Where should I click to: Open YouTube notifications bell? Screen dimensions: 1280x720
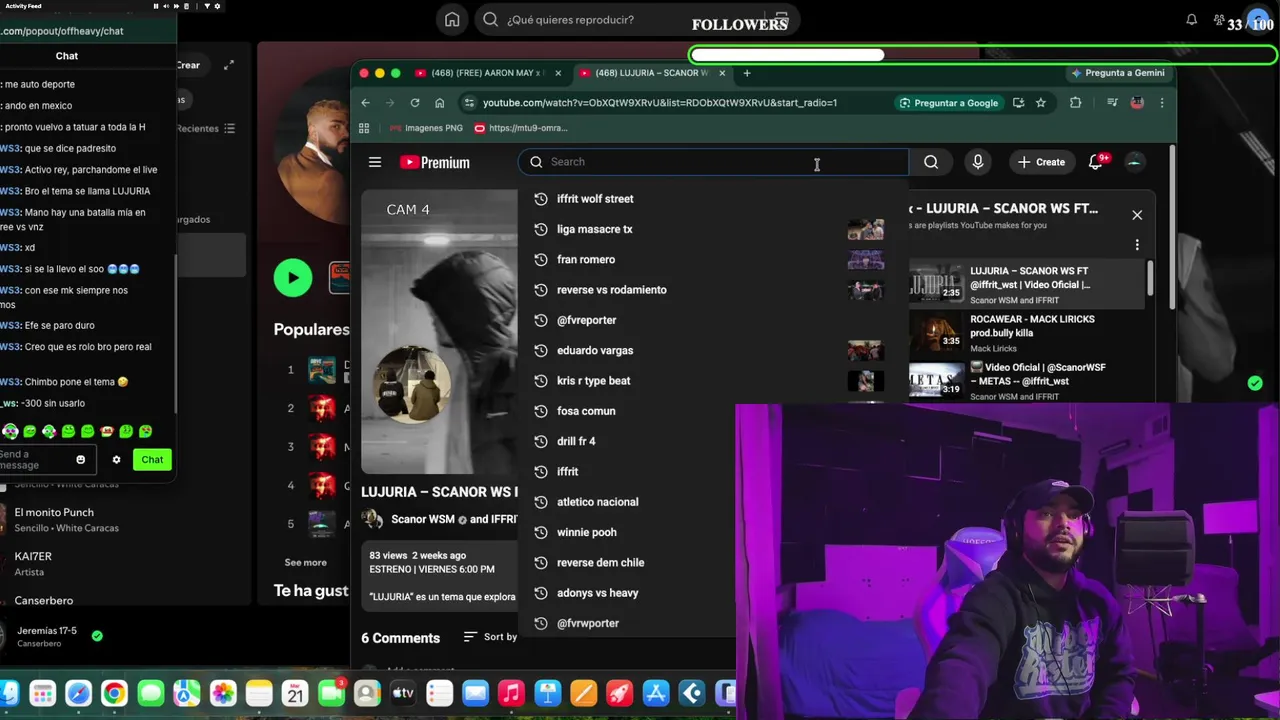(1096, 162)
